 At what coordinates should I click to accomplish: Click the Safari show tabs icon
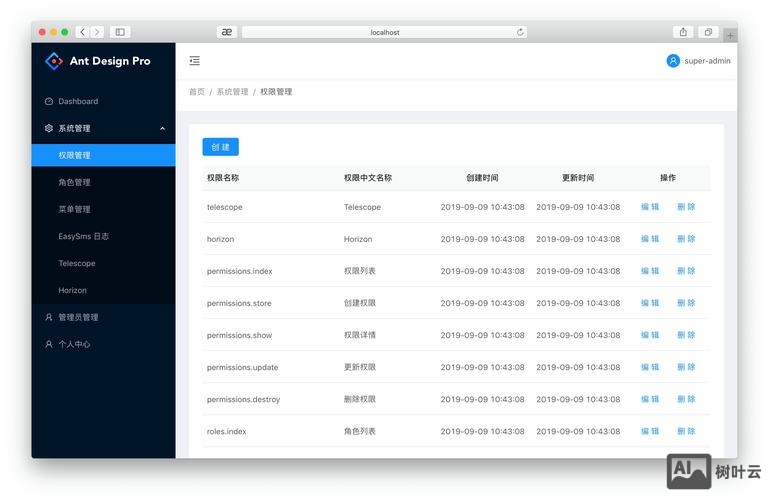tap(707, 32)
